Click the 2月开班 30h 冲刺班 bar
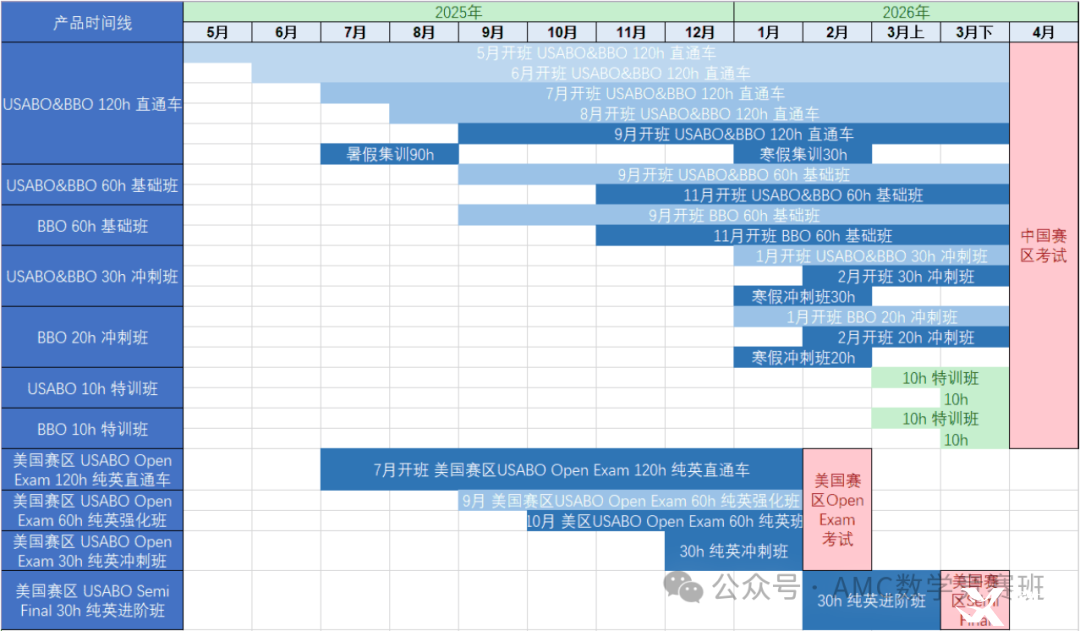1080x631 pixels. (x=906, y=276)
